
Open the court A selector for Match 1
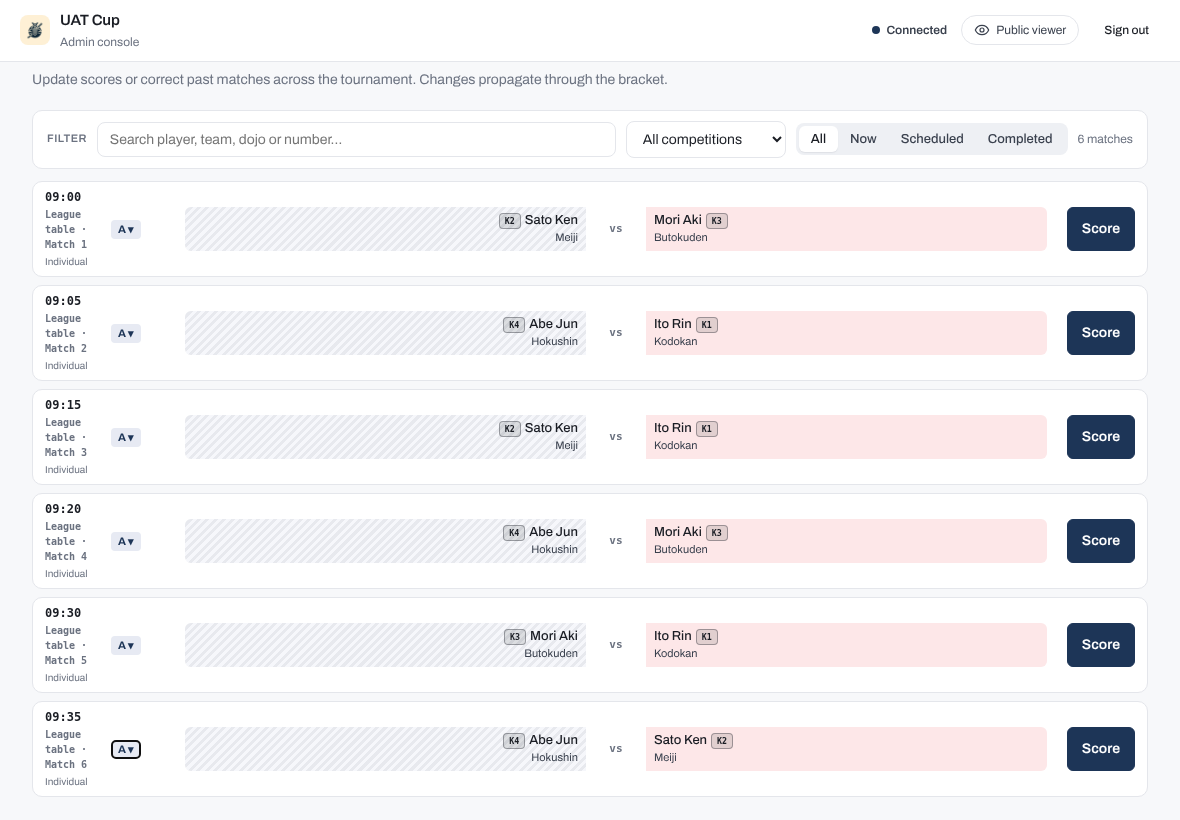click(x=126, y=229)
